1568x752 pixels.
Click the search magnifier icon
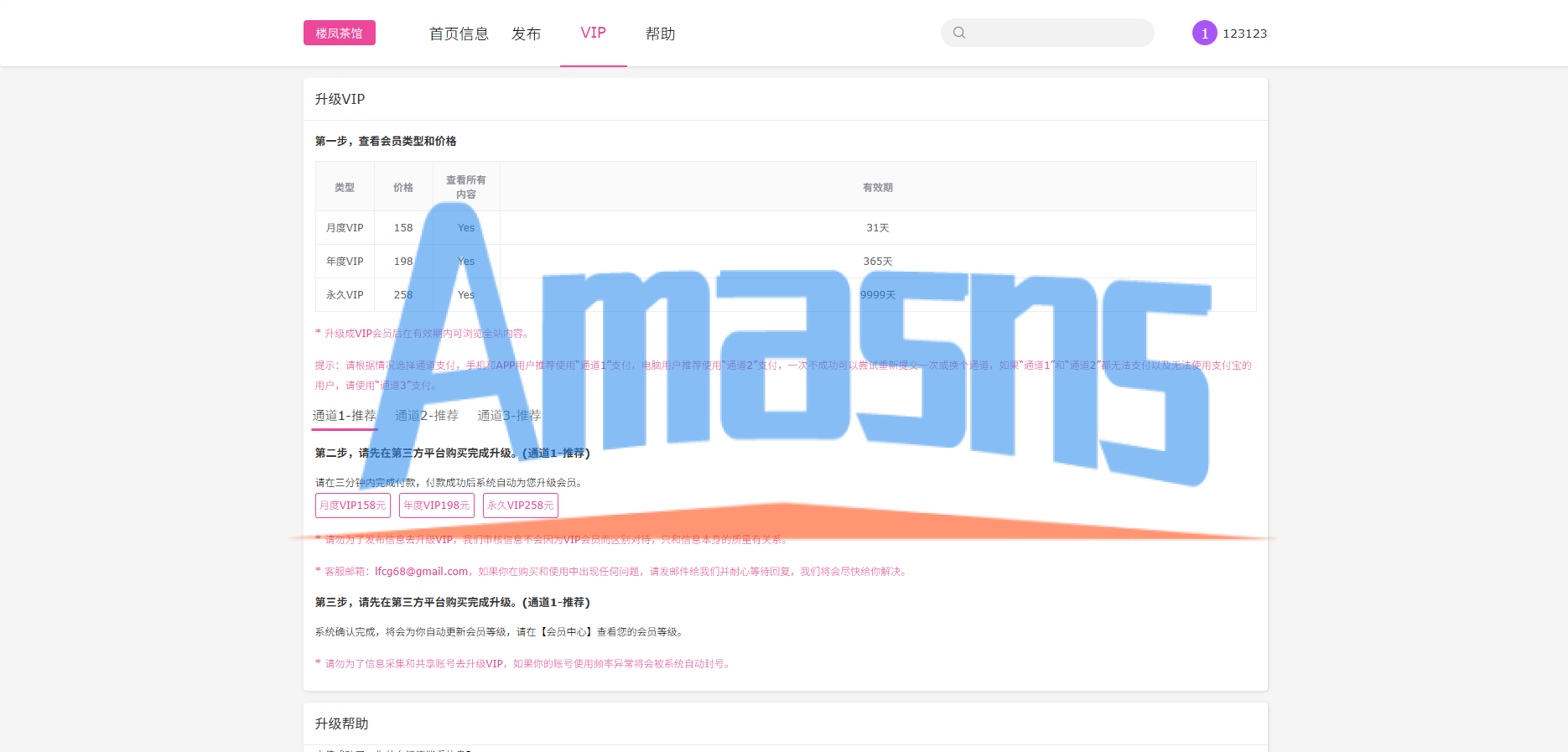coord(959,33)
